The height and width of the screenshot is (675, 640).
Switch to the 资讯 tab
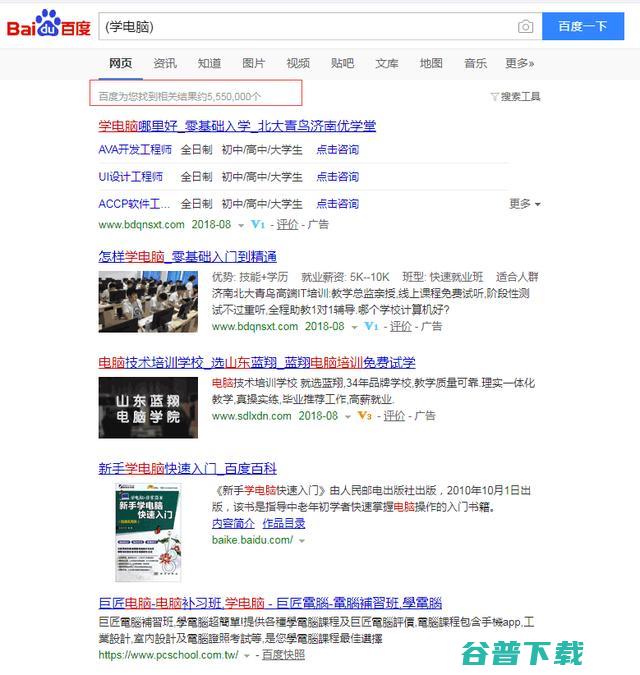165,63
